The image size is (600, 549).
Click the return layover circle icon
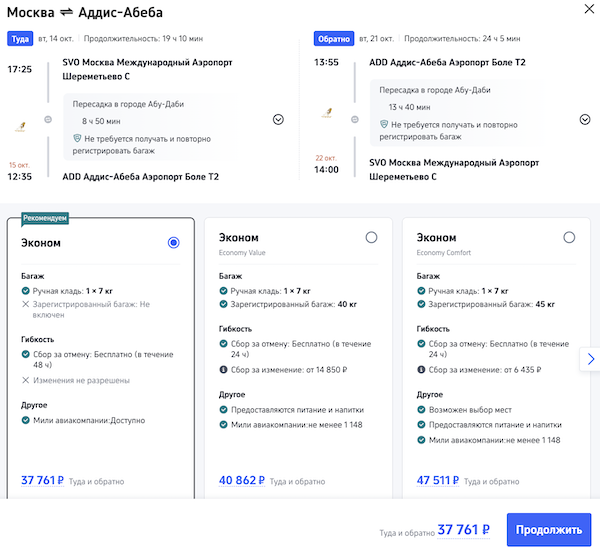354,120
